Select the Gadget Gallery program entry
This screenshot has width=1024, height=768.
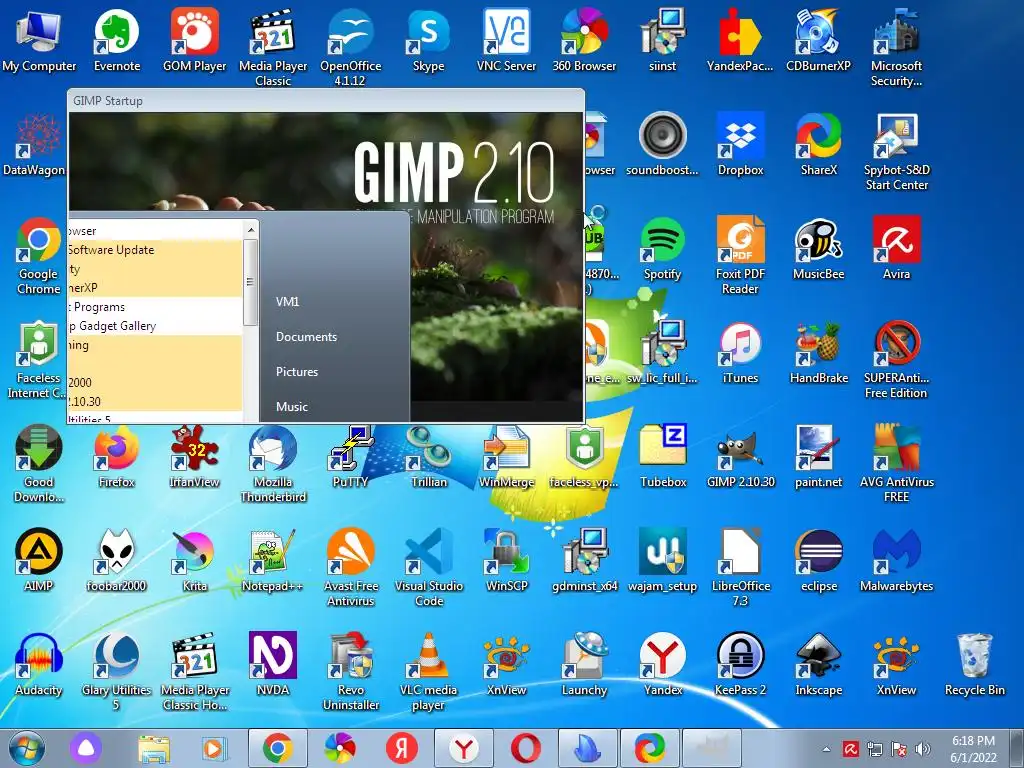point(155,326)
